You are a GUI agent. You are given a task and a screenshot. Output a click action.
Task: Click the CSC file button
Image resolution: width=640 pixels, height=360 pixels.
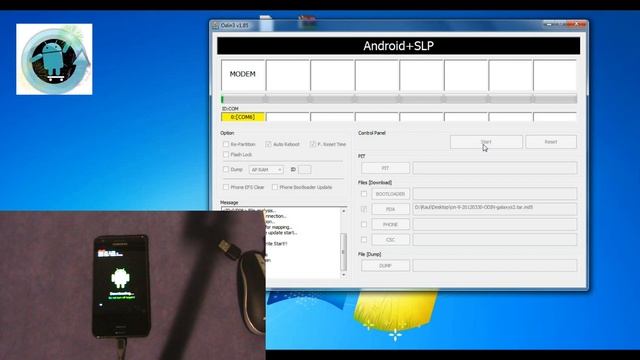click(391, 240)
